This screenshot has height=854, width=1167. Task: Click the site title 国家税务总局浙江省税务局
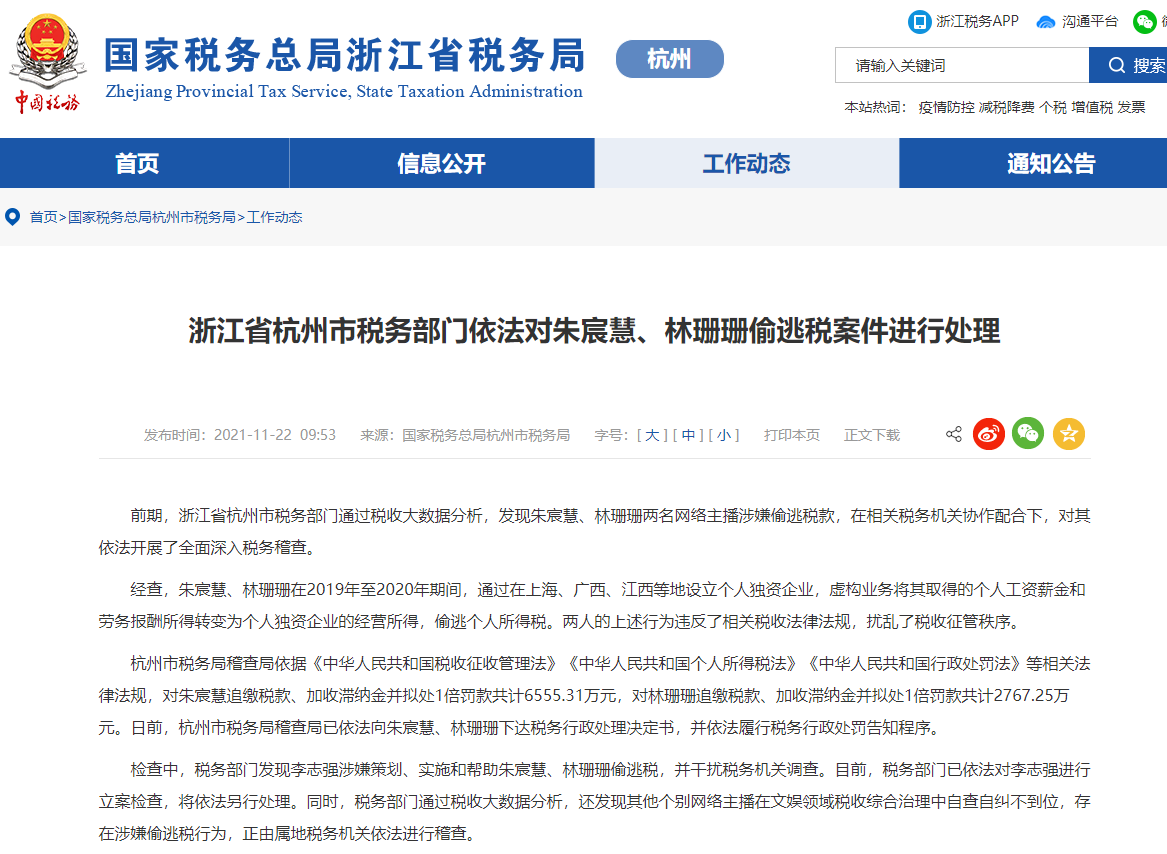(345, 55)
